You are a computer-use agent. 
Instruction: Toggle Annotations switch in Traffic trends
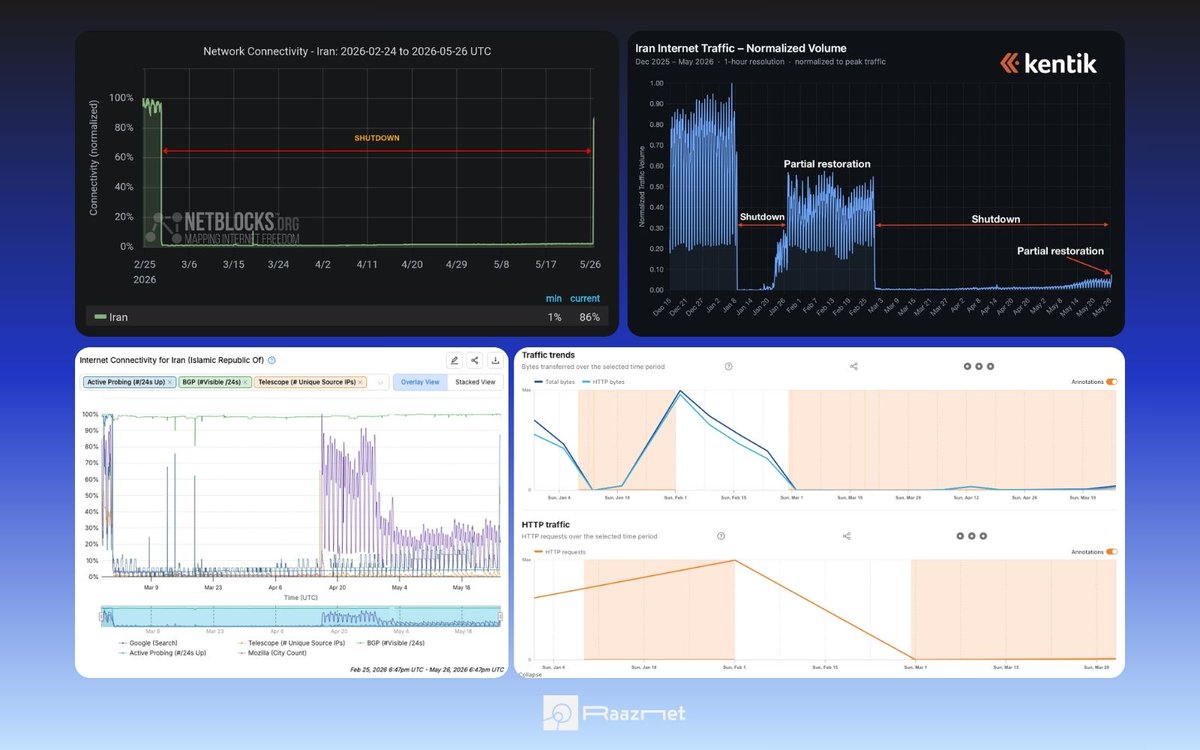pyautogui.click(x=1112, y=381)
